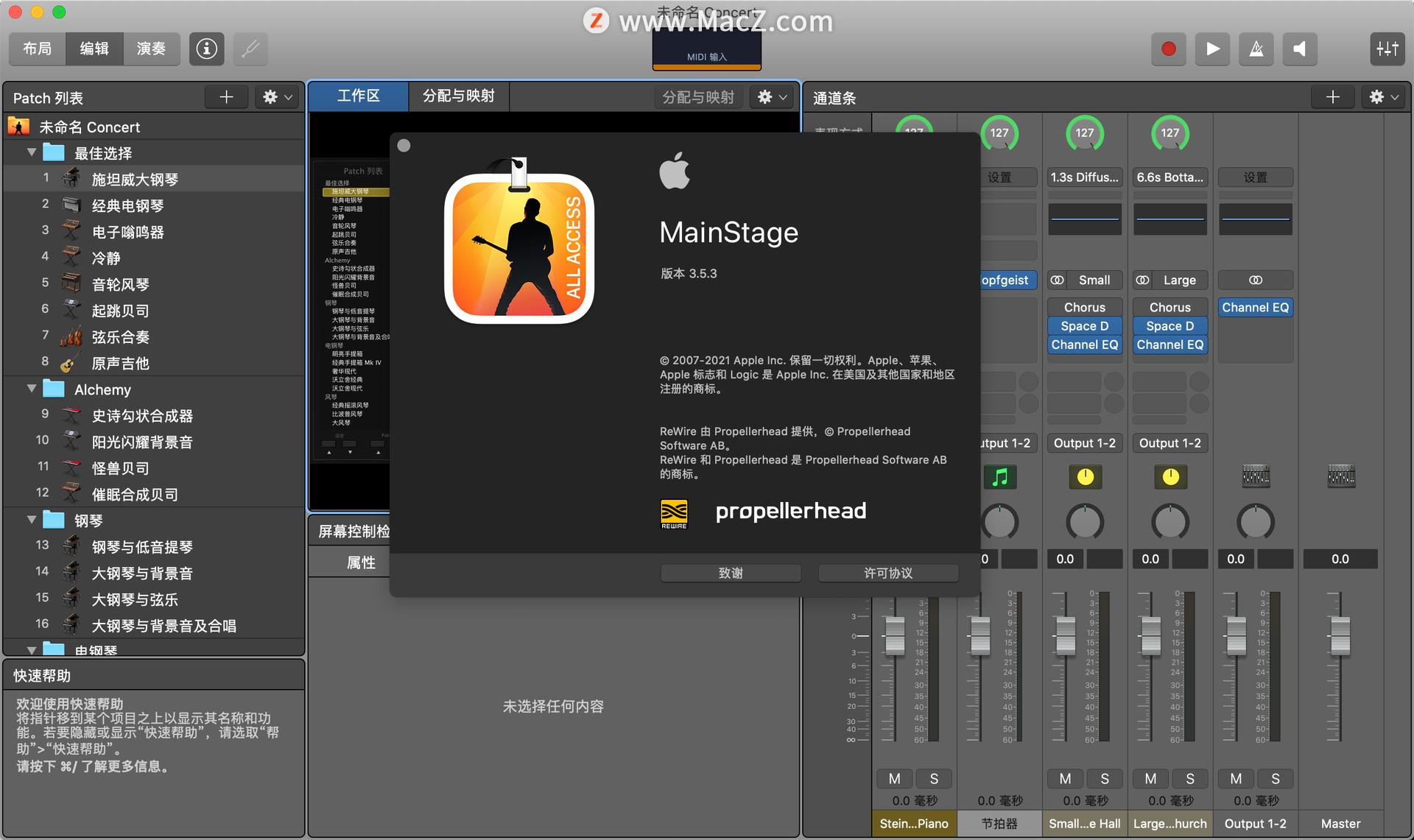Viewport: 1414px width, 840px height.
Task: Click the channel strip settings sliders icon top right
Action: [x=1387, y=49]
